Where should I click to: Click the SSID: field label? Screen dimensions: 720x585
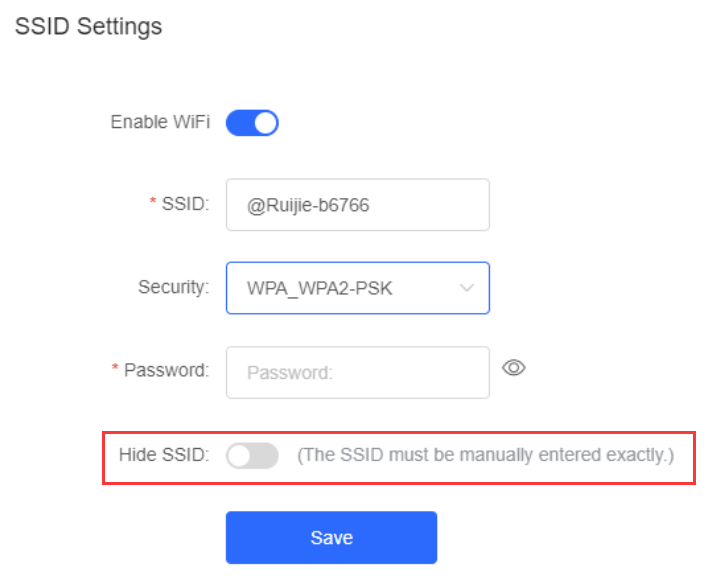pos(186,203)
